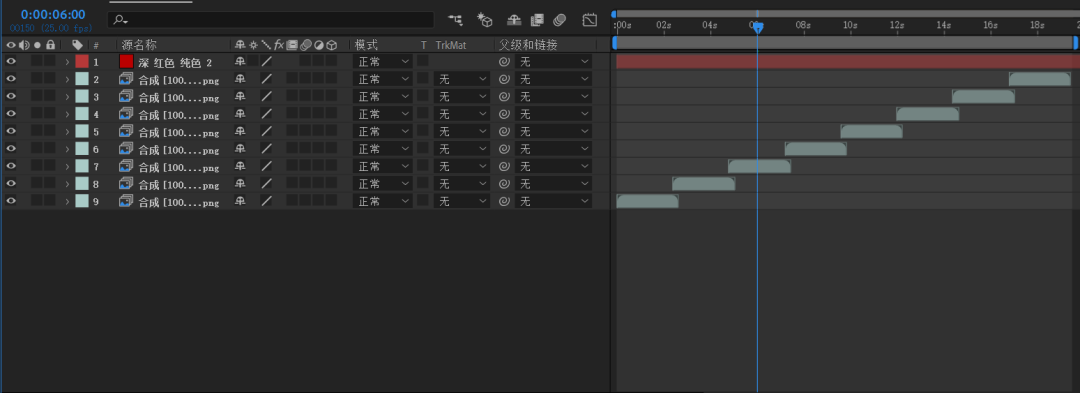
Task: Click the TrkMat column header
Action: pyautogui.click(x=450, y=45)
